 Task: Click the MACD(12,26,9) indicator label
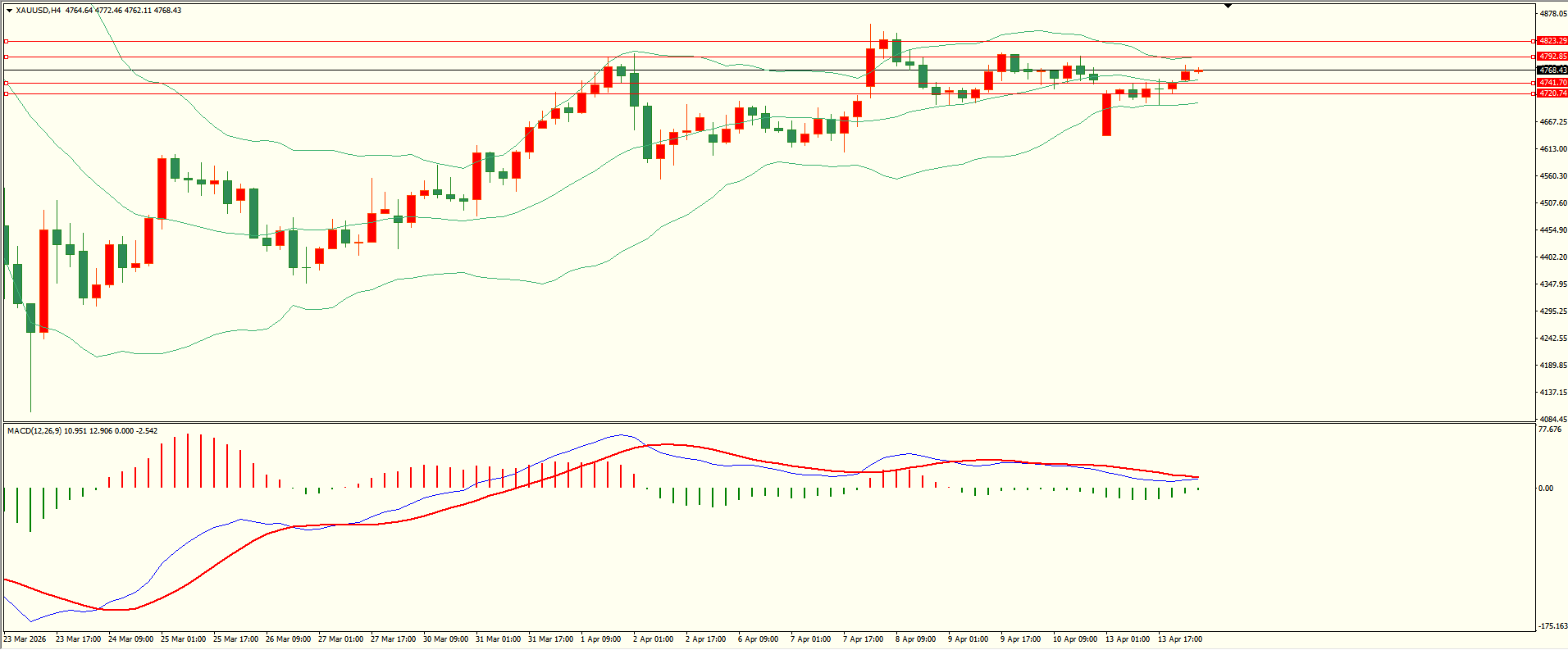click(34, 431)
